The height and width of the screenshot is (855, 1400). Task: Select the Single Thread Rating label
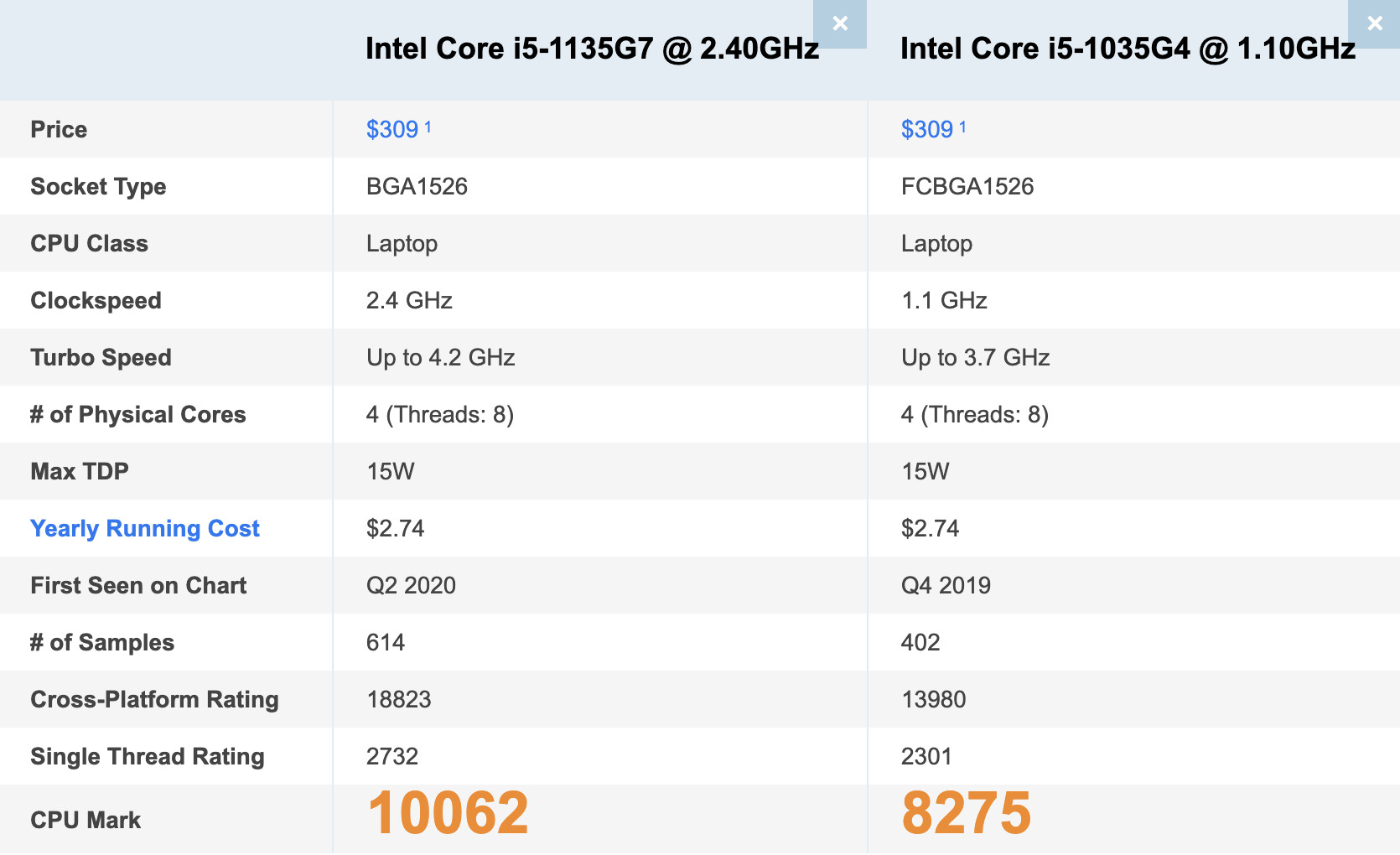click(148, 756)
